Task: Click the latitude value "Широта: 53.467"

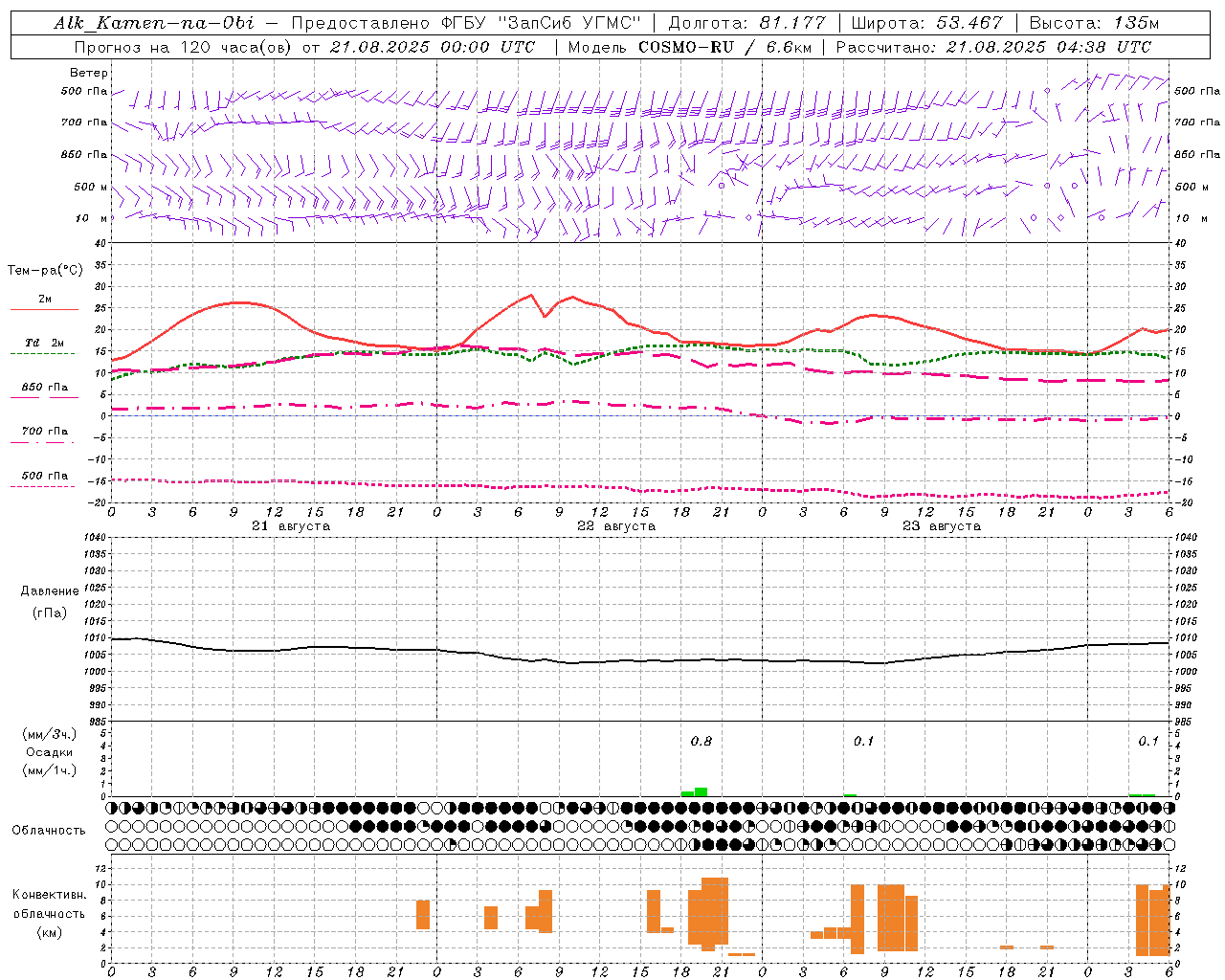Action: (x=926, y=23)
